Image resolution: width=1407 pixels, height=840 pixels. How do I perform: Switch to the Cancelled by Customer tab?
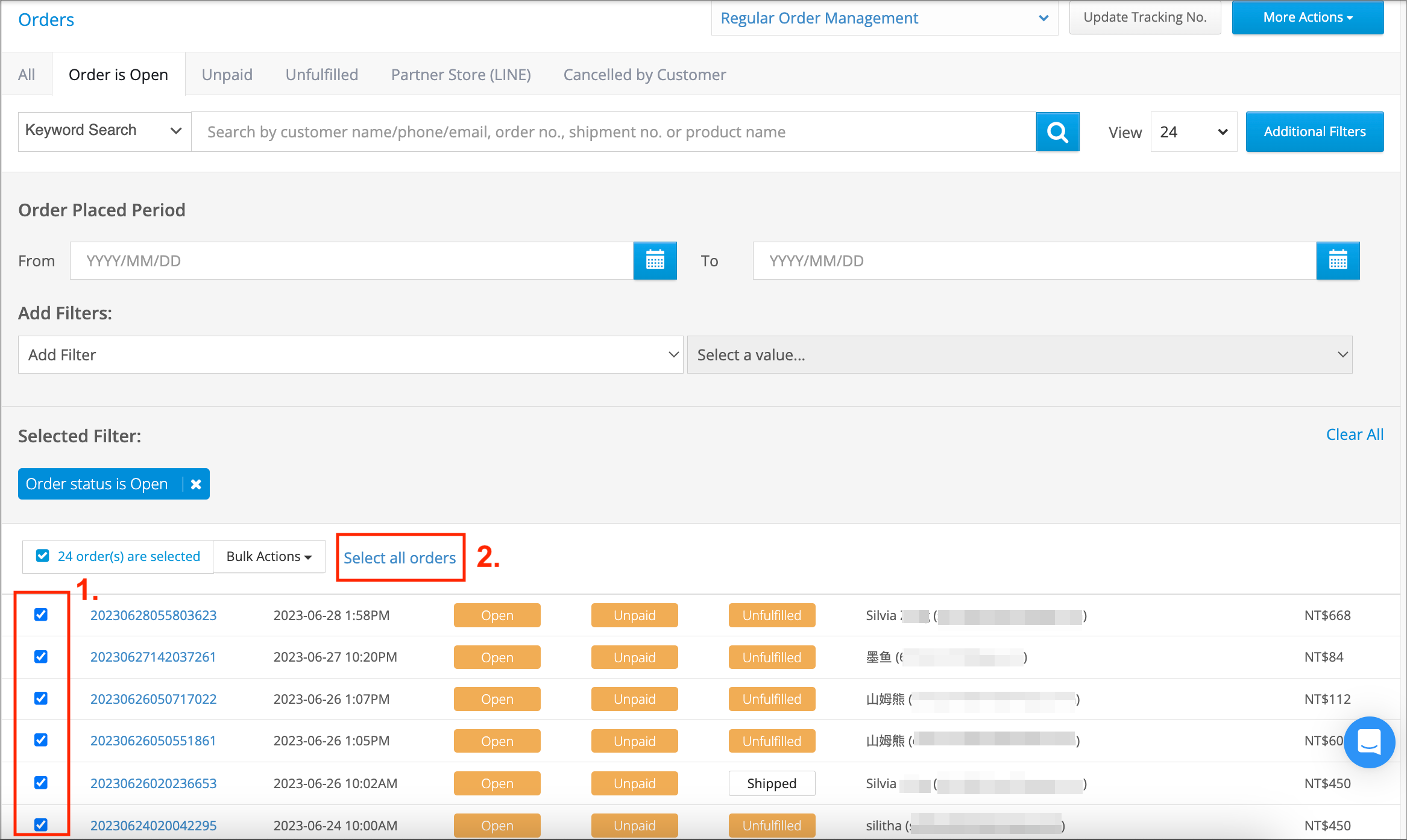(644, 74)
